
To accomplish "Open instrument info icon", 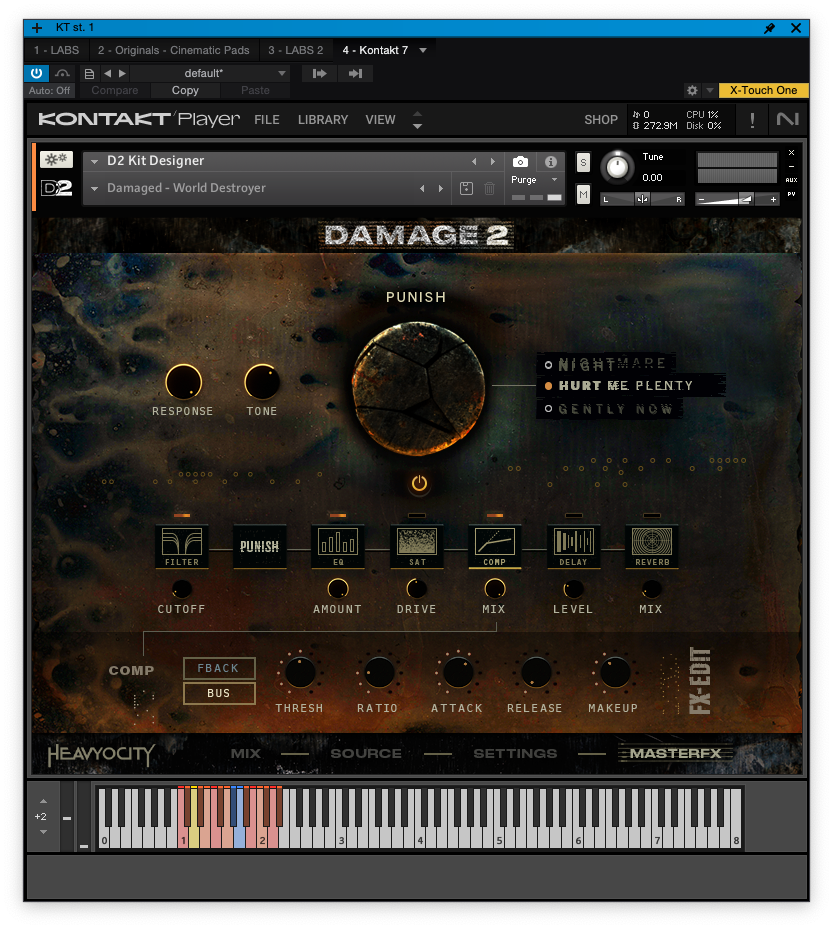I will point(550,162).
